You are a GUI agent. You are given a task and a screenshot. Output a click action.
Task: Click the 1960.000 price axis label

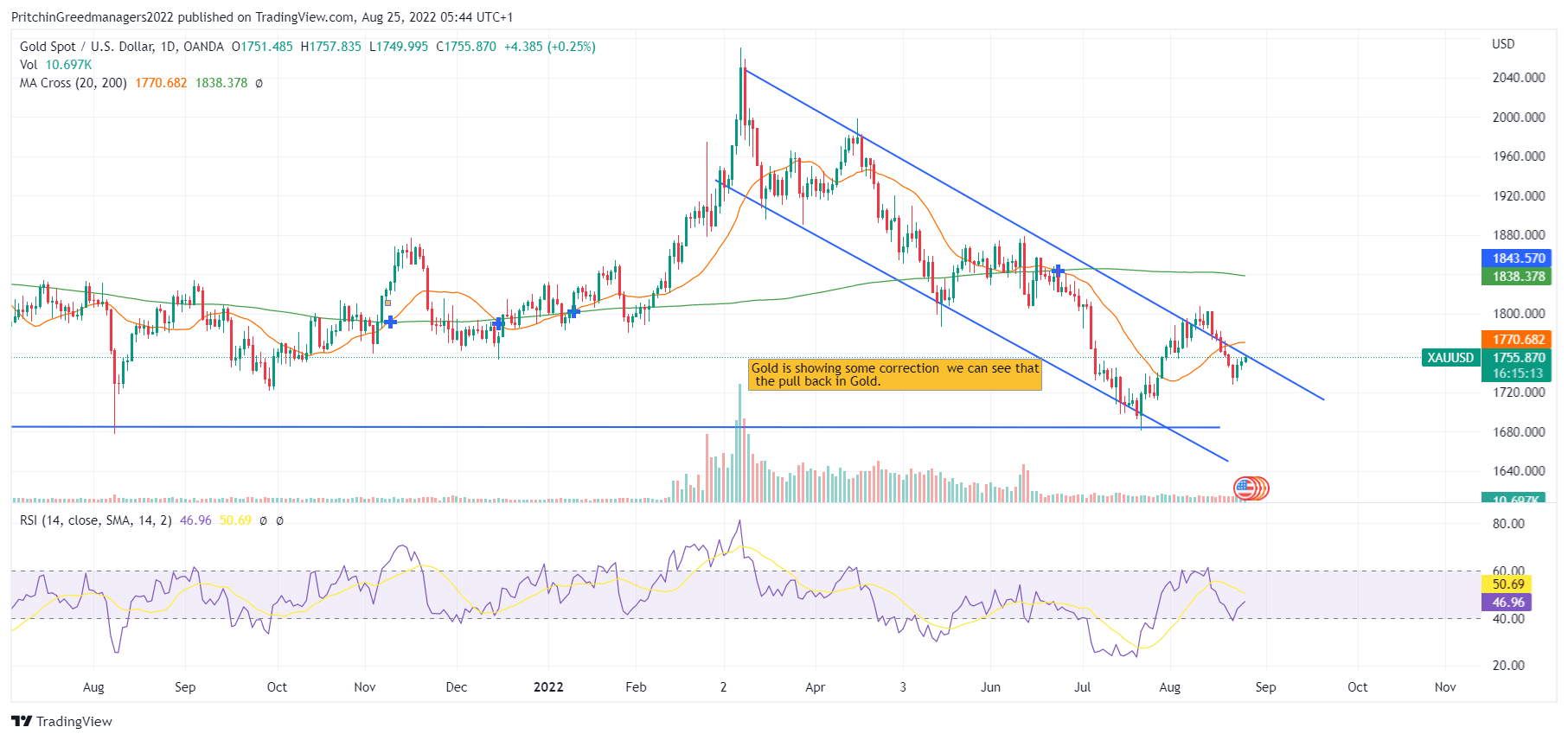(x=1519, y=156)
